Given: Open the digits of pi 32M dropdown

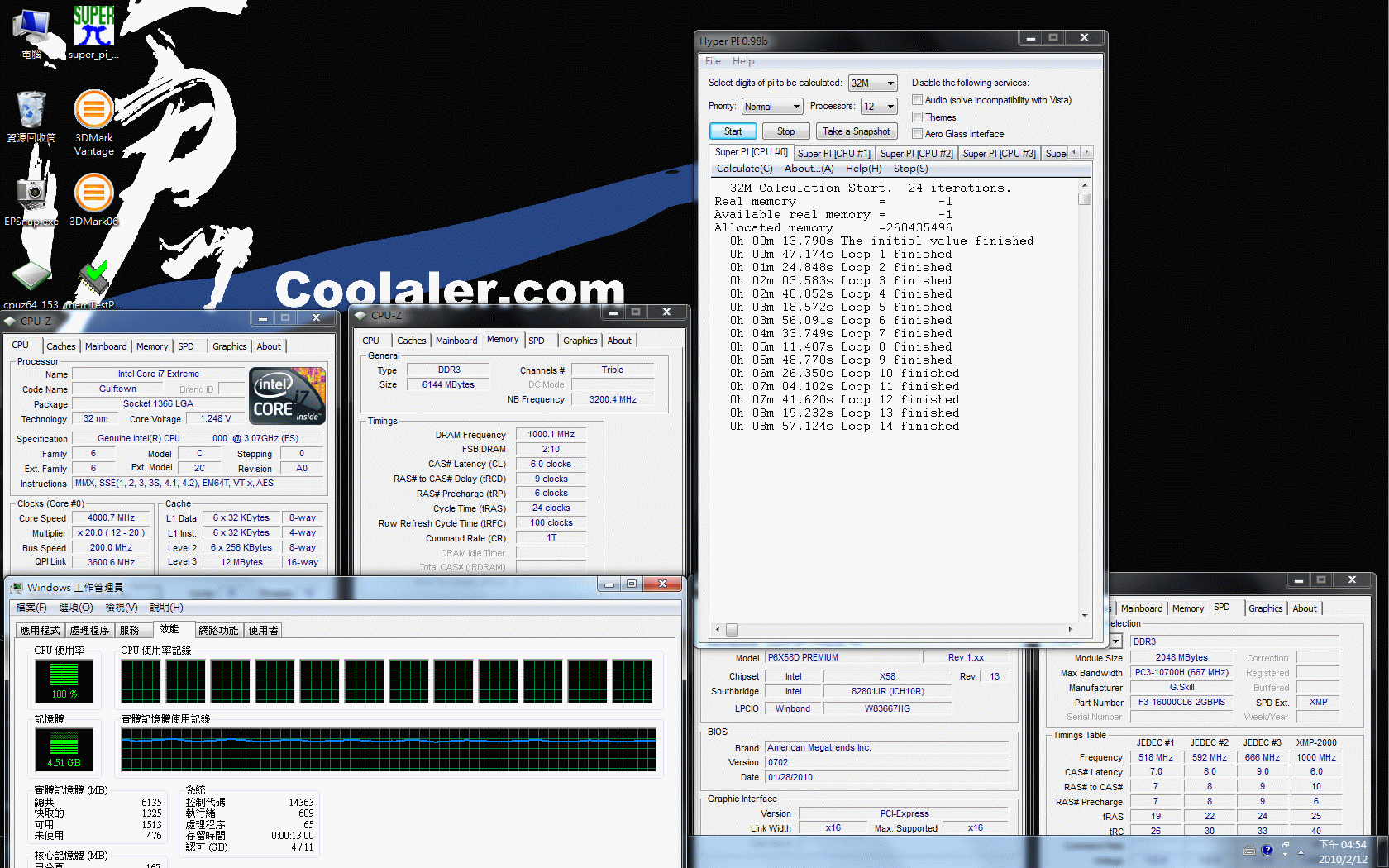Looking at the screenshot, I should coord(872,83).
